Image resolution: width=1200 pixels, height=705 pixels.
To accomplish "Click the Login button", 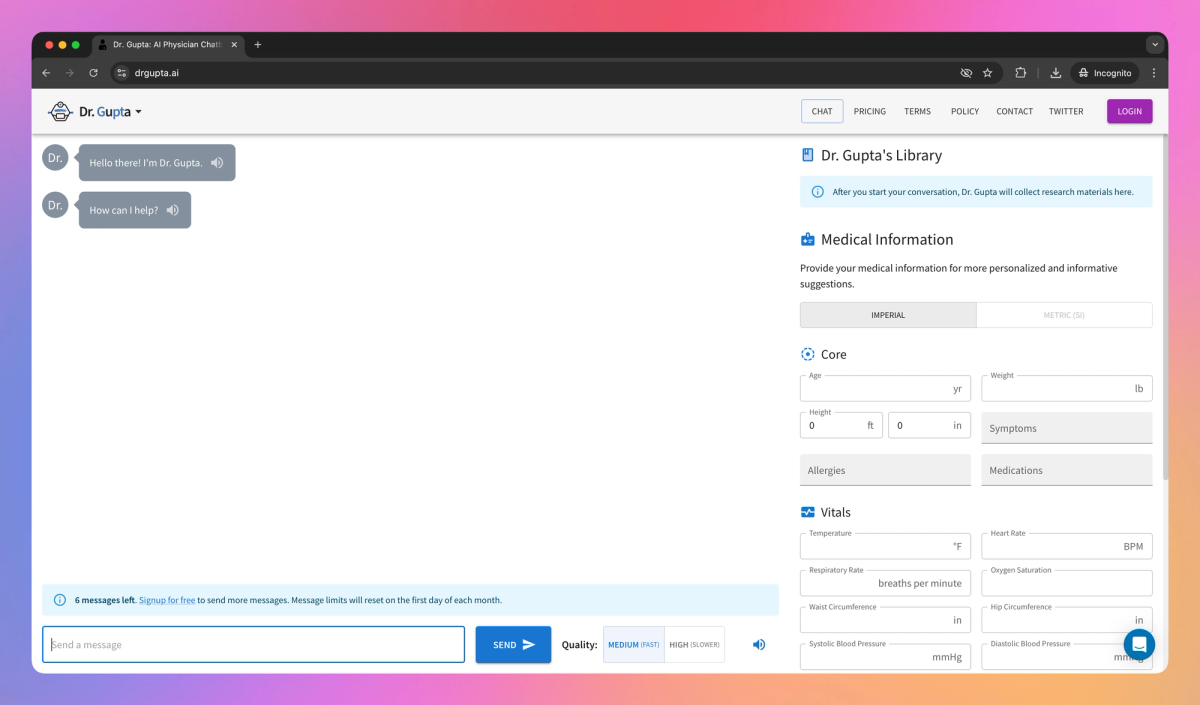I will 1130,112.
